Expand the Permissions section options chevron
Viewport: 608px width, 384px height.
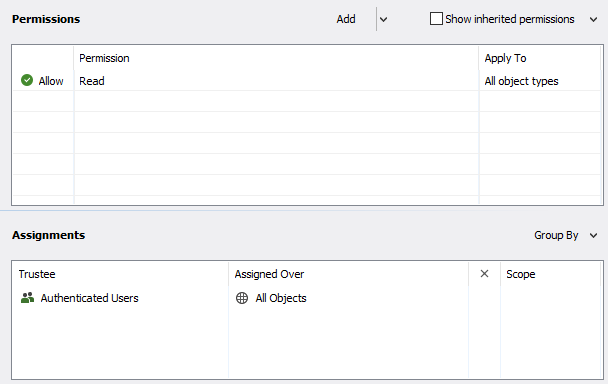[x=593, y=19]
